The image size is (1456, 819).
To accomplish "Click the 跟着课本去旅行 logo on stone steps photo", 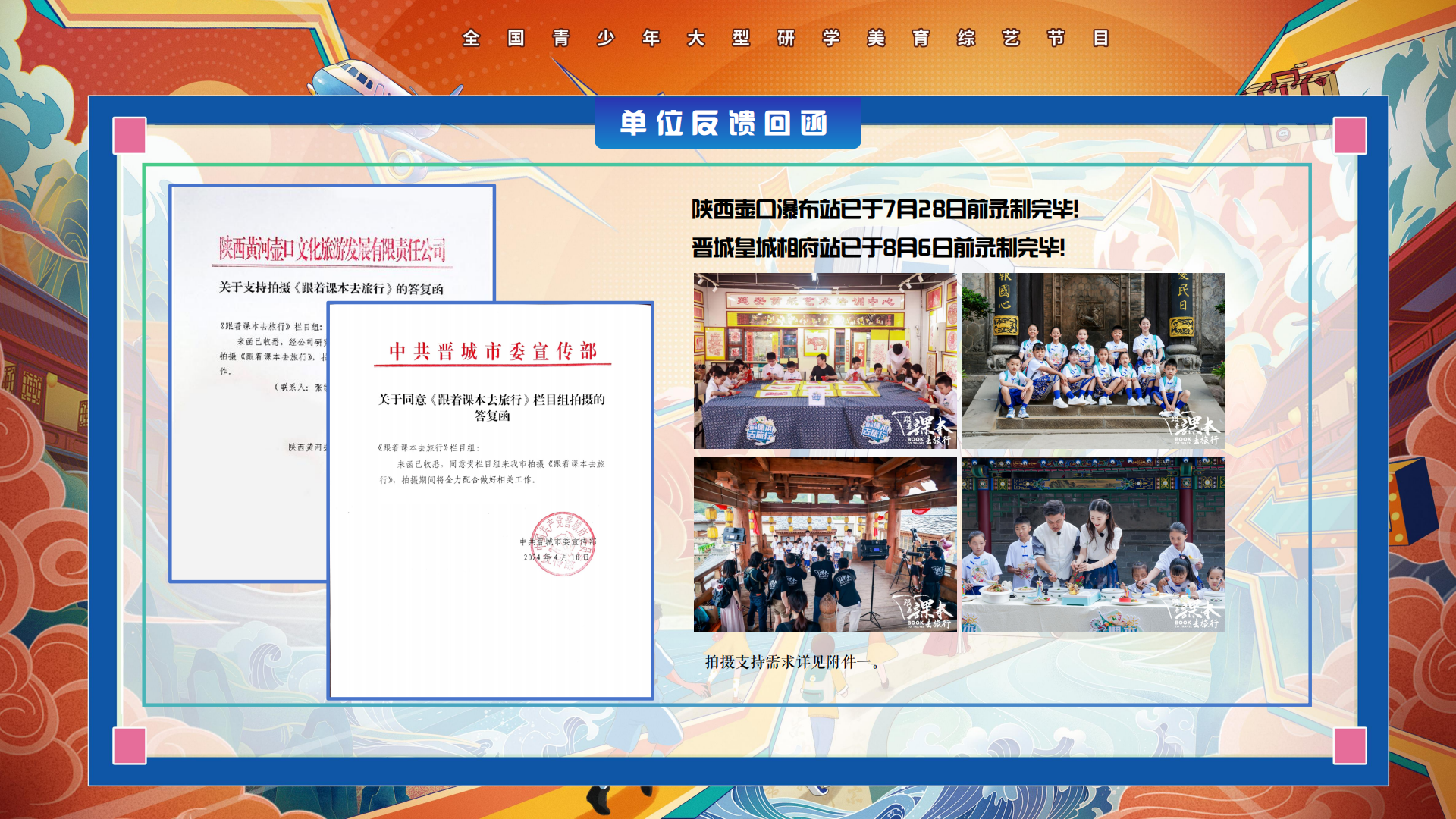I will pyautogui.click(x=1191, y=429).
